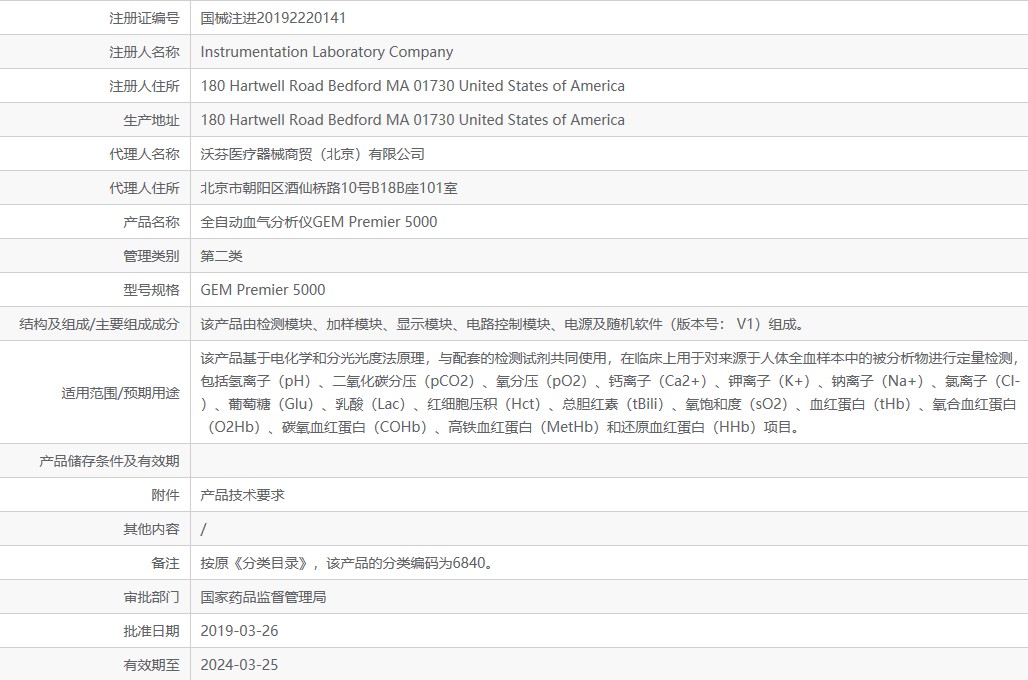Click the 其他内容 label
This screenshot has width=1028, height=680.
[x=151, y=529]
